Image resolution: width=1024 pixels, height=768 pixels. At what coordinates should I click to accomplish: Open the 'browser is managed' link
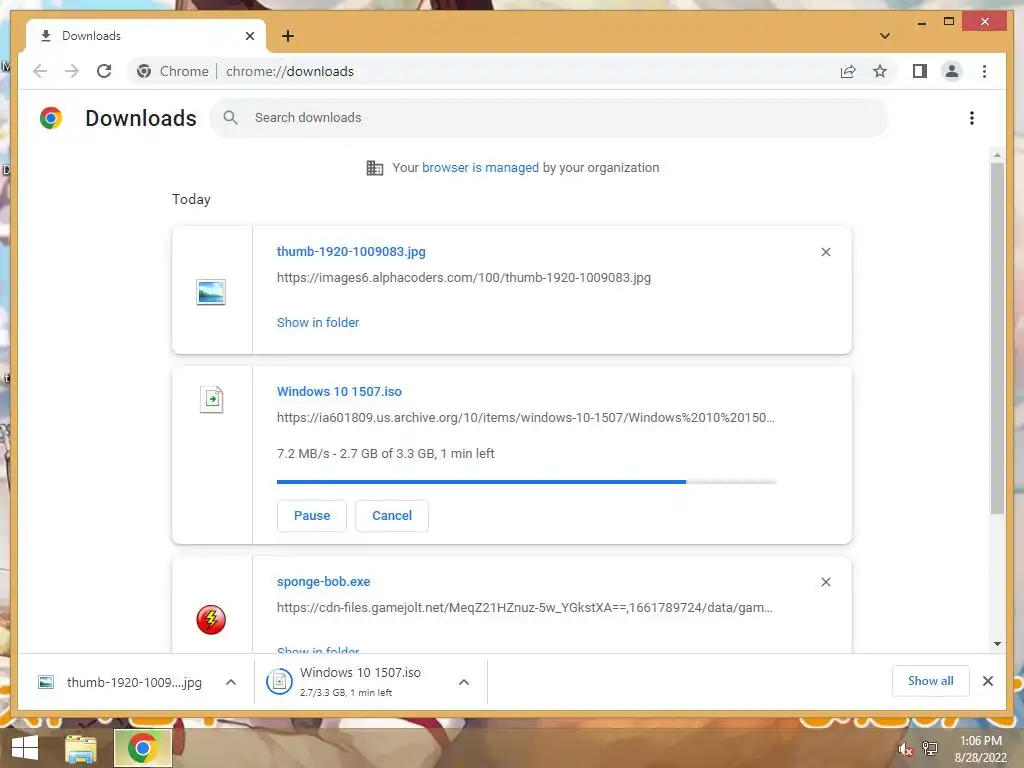(x=481, y=168)
